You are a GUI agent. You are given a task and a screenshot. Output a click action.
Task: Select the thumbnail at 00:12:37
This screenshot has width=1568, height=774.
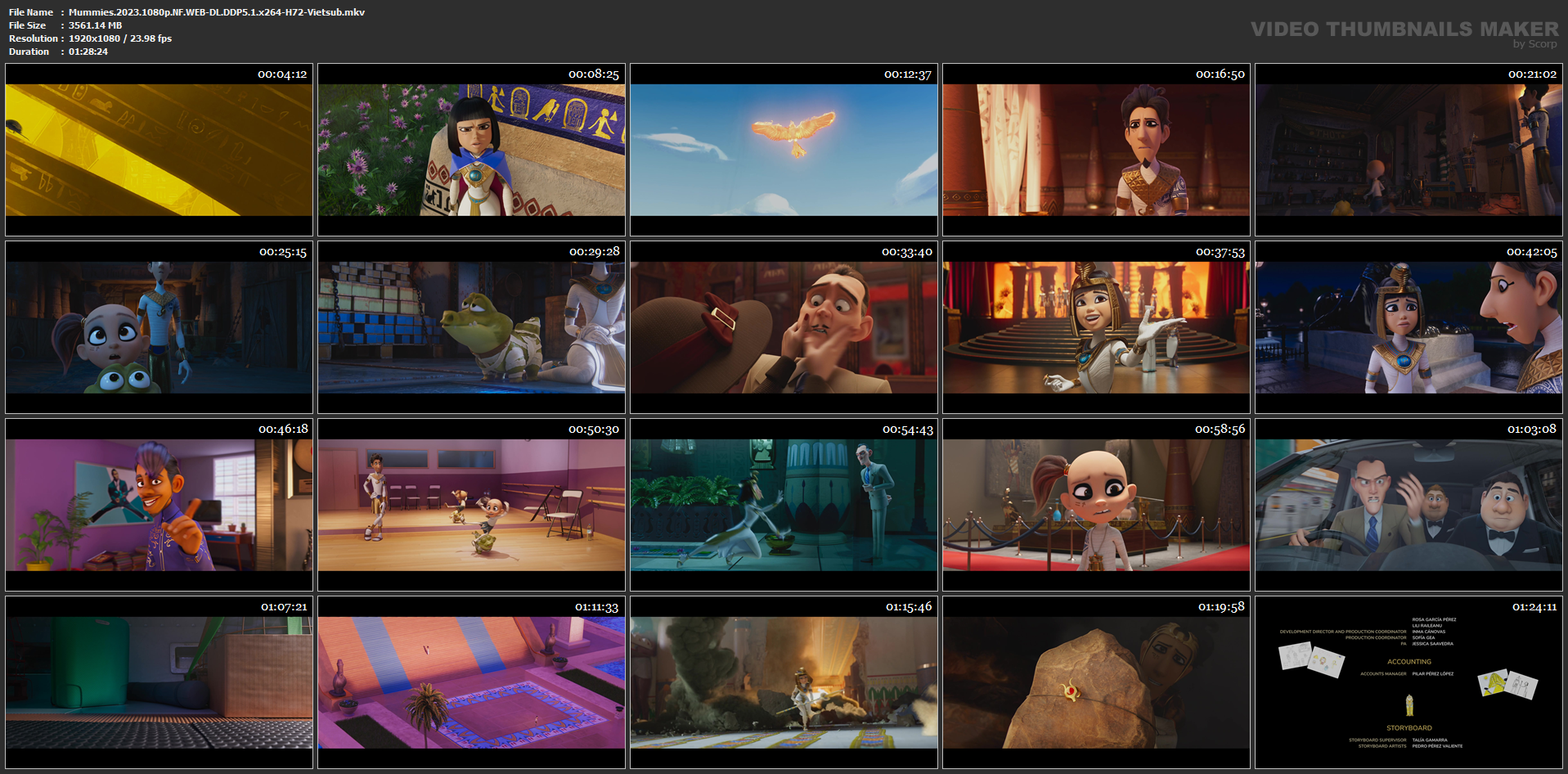[784, 150]
